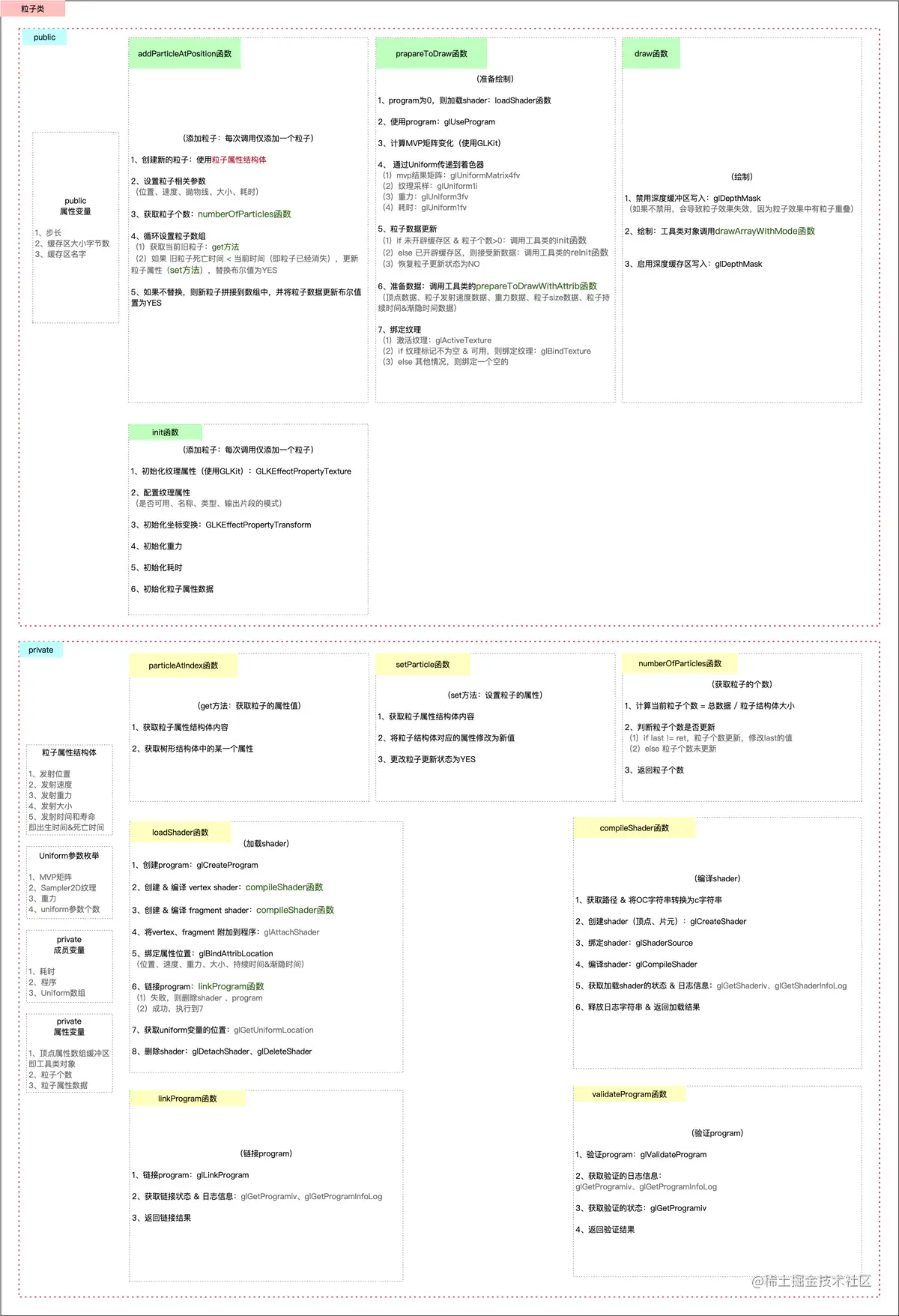Select the yellow "validateProgram函数" header

pos(629,1094)
